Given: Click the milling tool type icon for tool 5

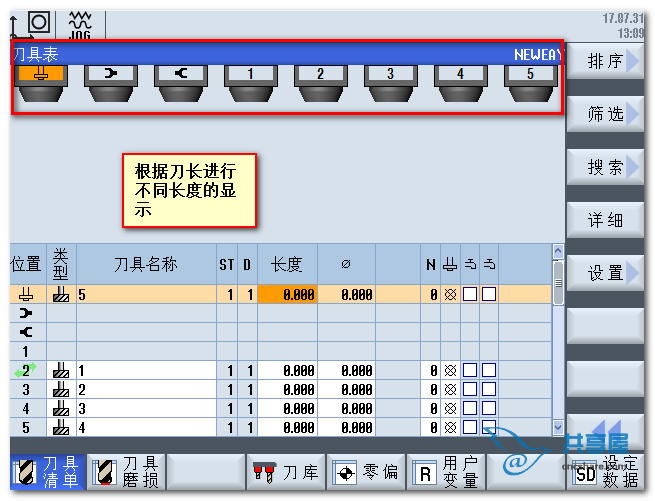Looking at the screenshot, I should (61, 294).
